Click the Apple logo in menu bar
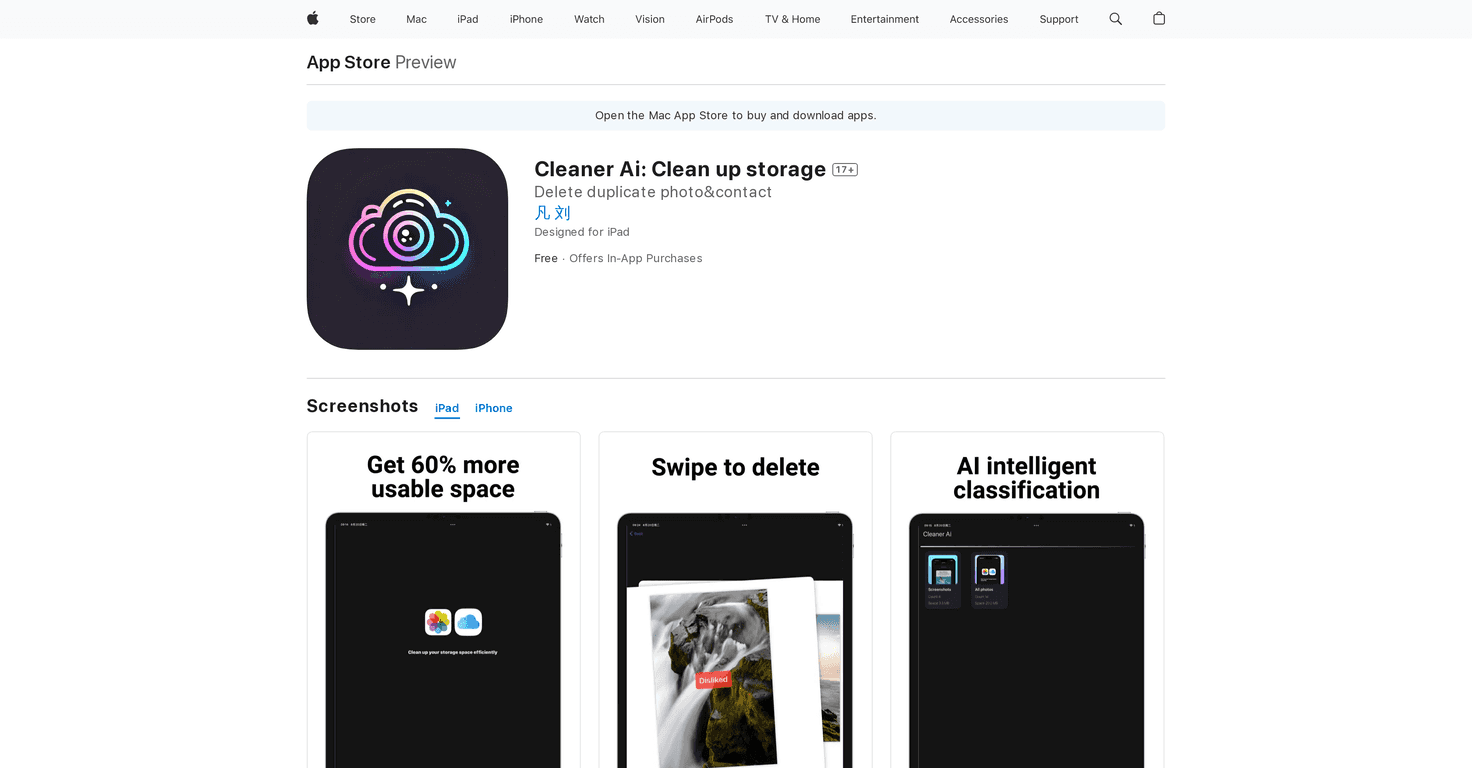This screenshot has height=768, width=1472. click(312, 18)
